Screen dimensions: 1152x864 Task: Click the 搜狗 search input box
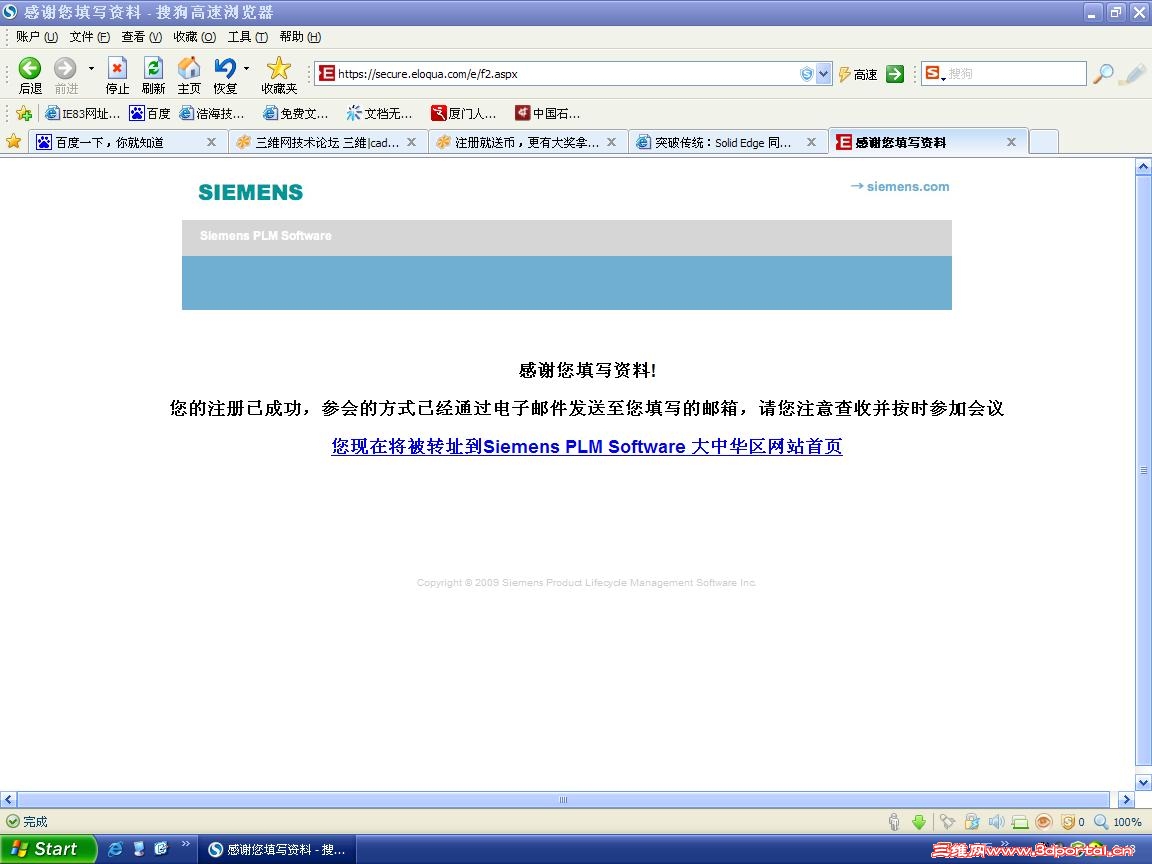pos(1015,73)
